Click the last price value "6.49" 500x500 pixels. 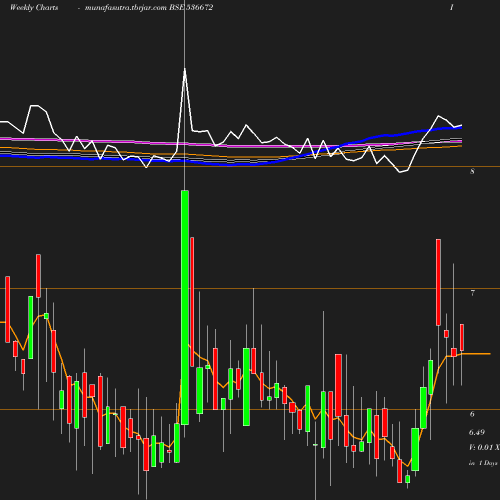click(x=477, y=432)
